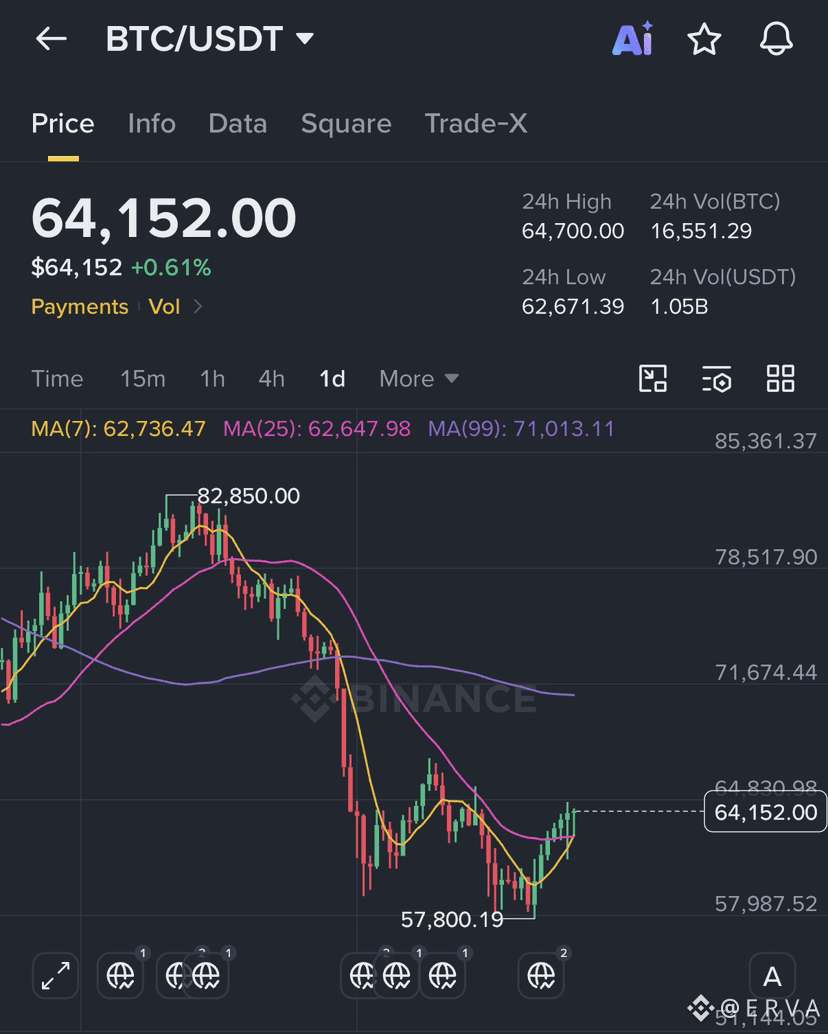Tap the MA(25) indicator value

[317, 429]
